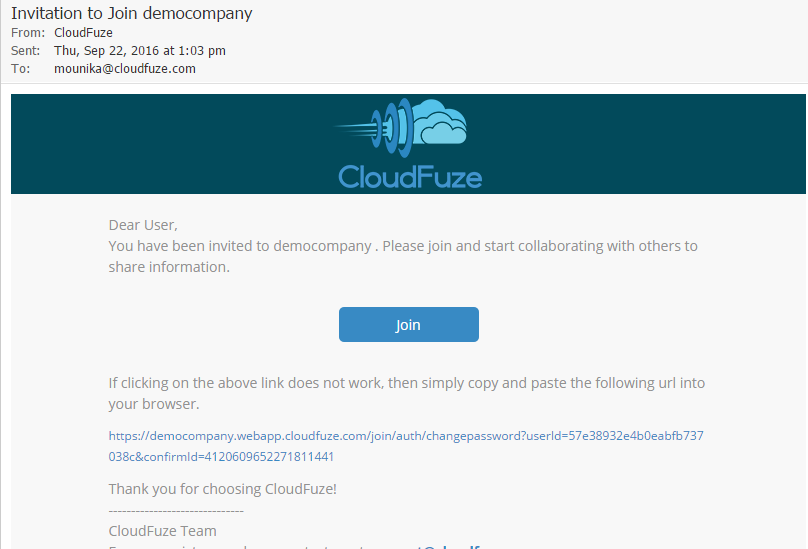Click the 'share information.' line of text
The width and height of the screenshot is (808, 549).
pyautogui.click(x=169, y=267)
